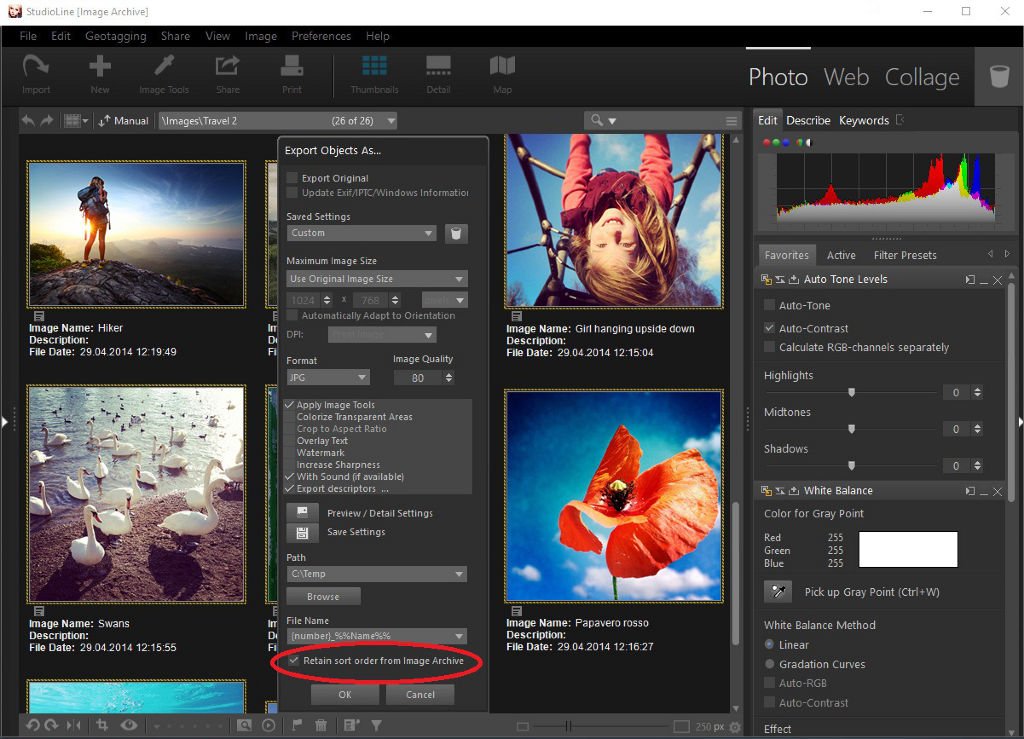Click the Manual sort order button
The image size is (1024, 739).
click(x=123, y=121)
